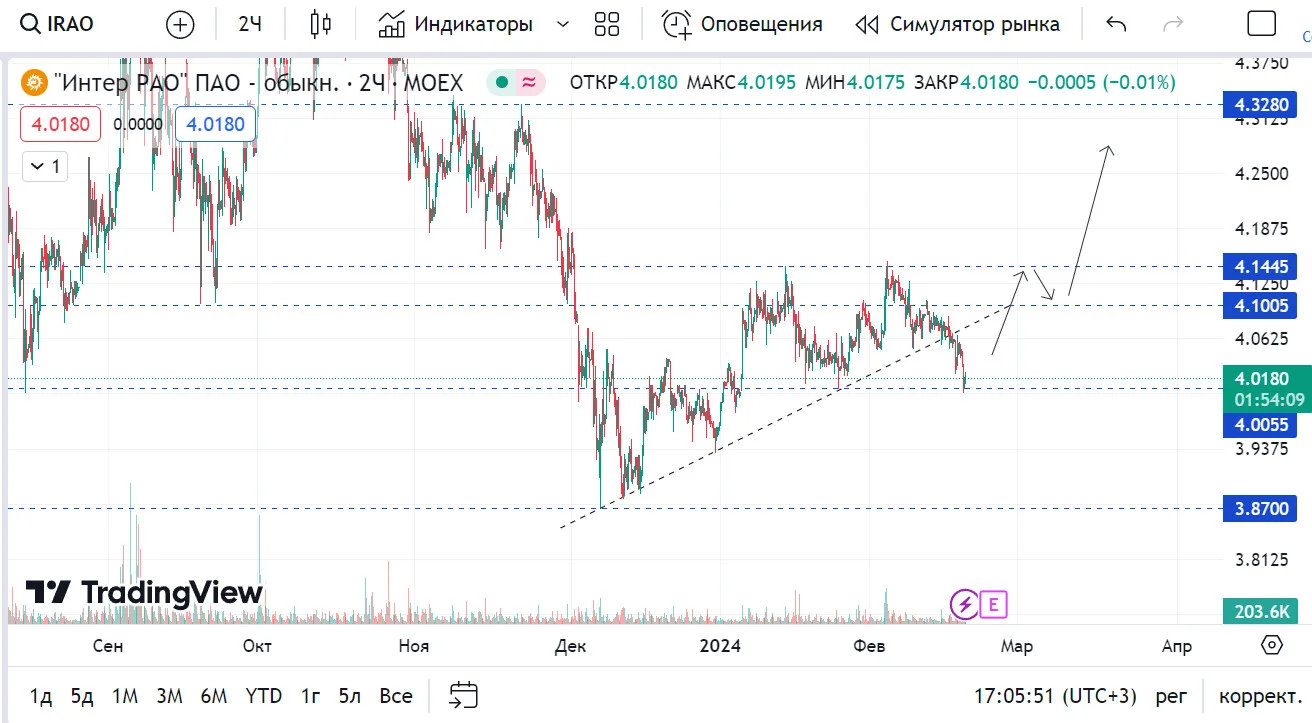
Task: Open the chart layout grid selector
Action: pos(607,24)
